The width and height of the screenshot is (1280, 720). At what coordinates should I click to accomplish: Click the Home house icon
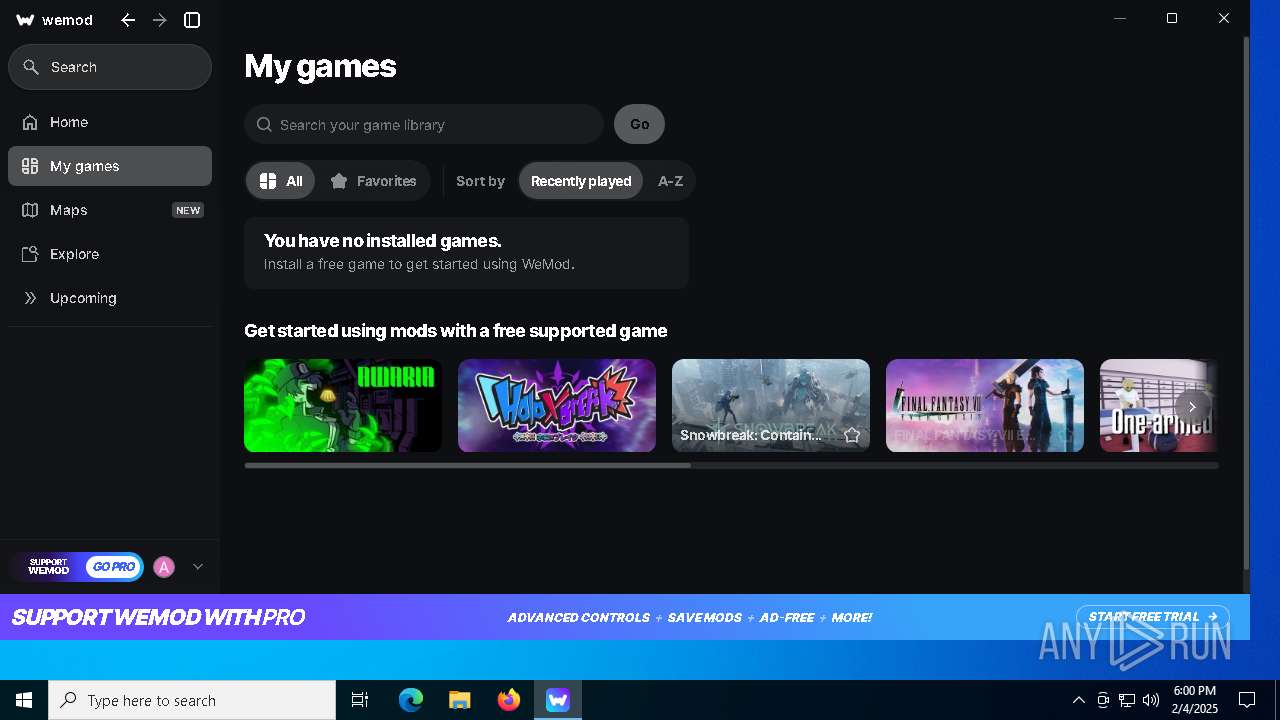coord(30,122)
